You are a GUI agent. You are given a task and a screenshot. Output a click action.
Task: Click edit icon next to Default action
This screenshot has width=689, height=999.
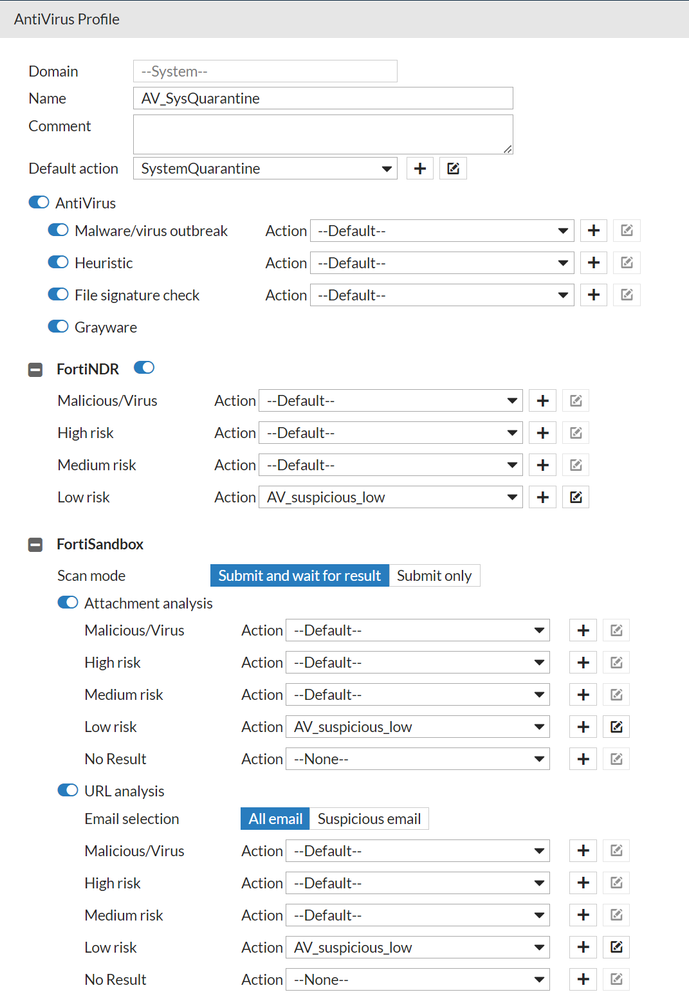pos(453,169)
